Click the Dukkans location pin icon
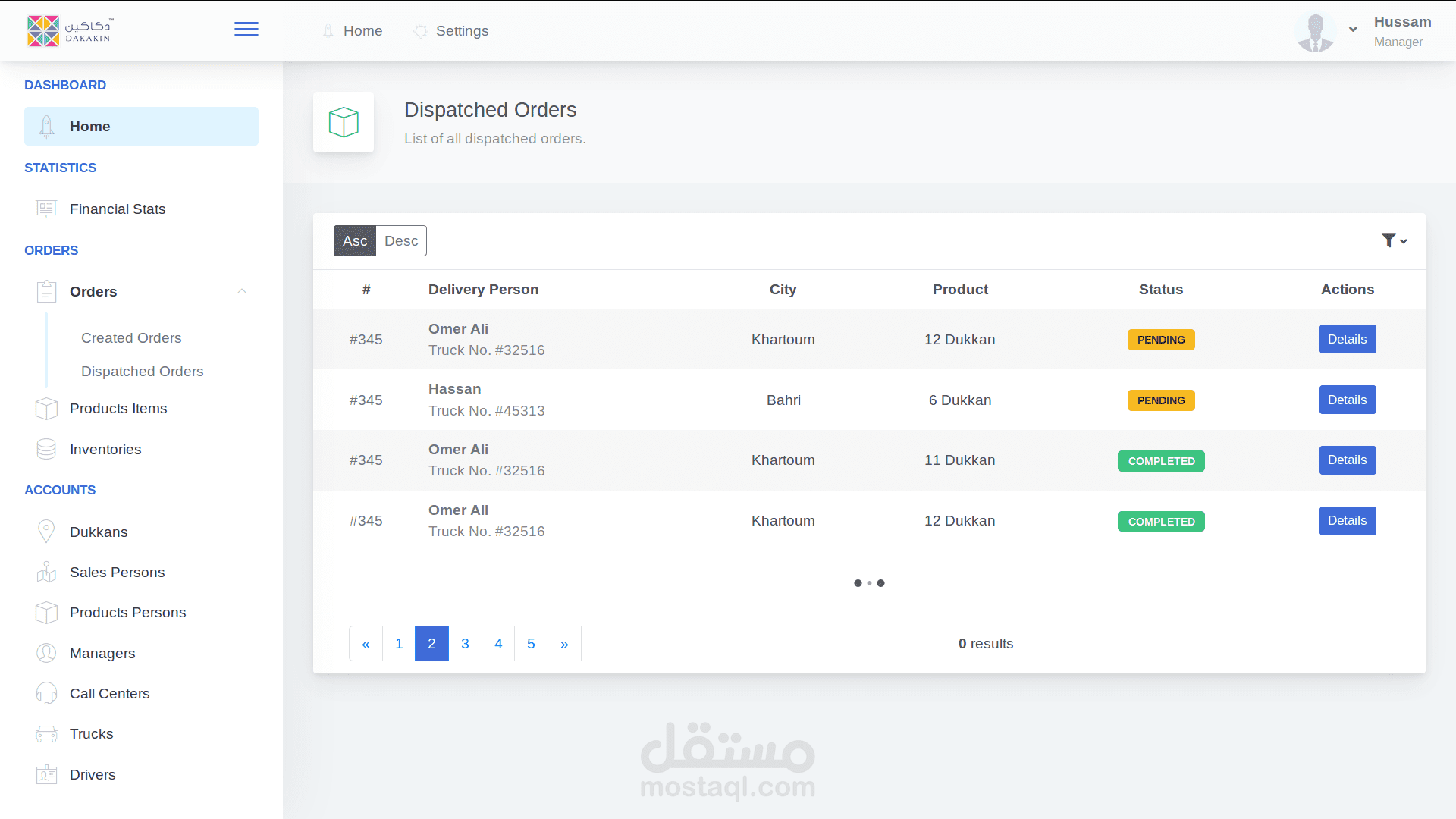 point(46,532)
